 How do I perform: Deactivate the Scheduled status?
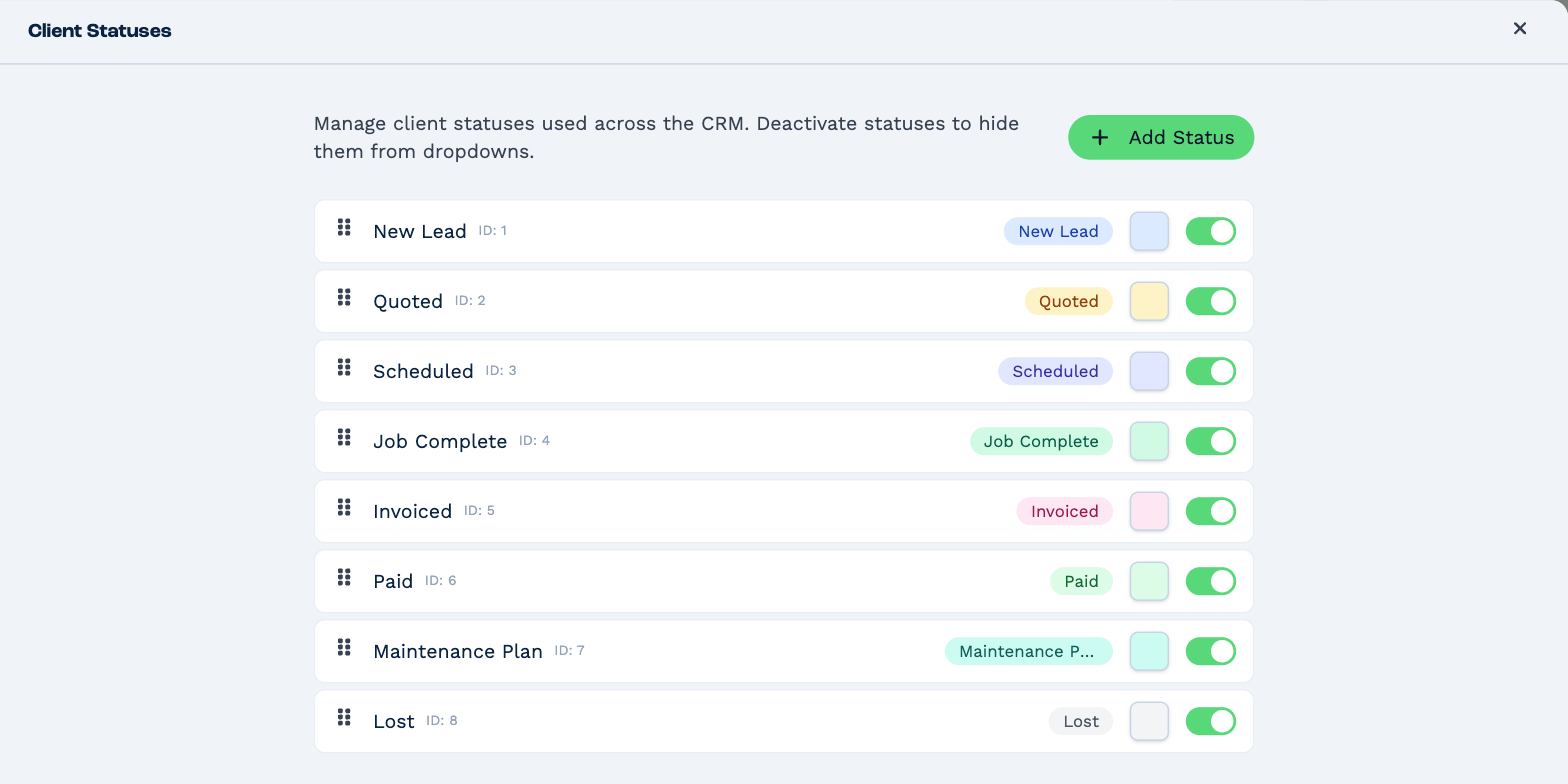click(x=1211, y=371)
